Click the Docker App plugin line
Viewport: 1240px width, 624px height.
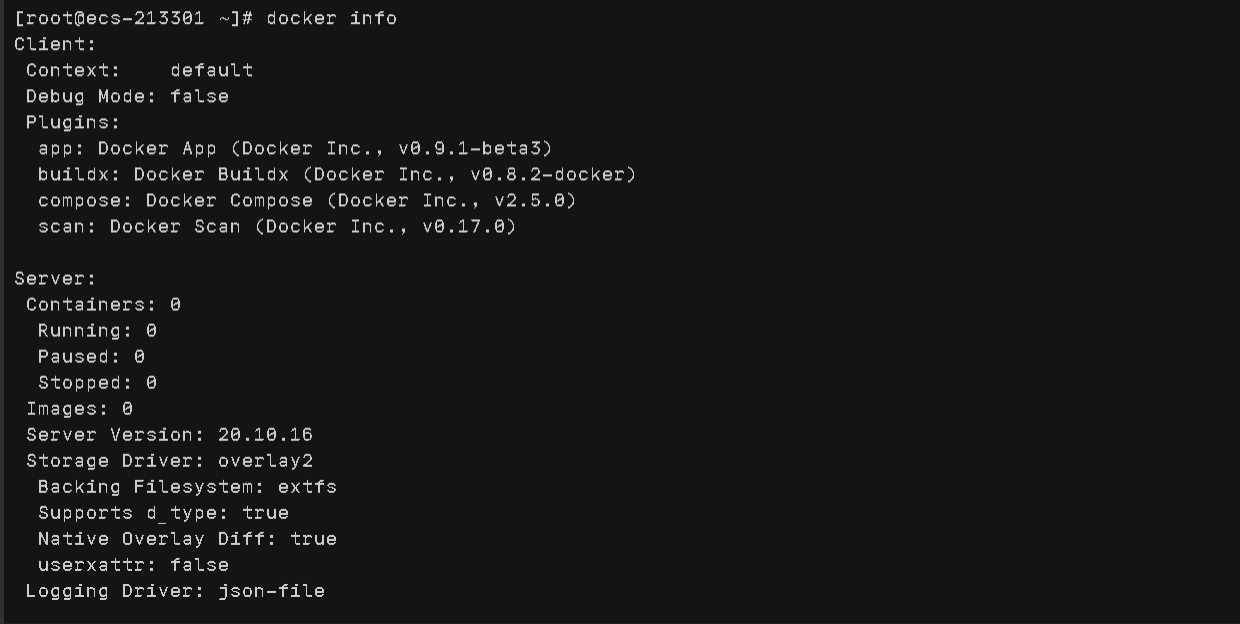[x=295, y=148]
